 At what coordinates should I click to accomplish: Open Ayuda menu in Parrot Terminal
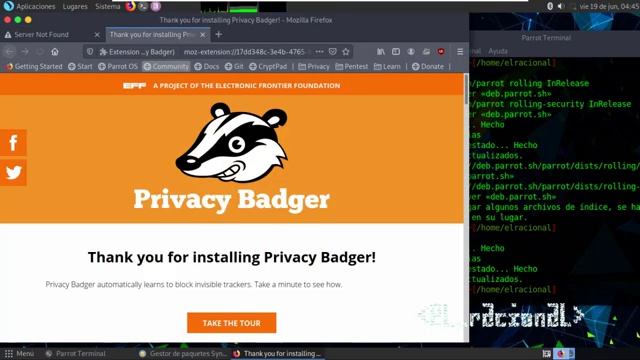coord(498,51)
